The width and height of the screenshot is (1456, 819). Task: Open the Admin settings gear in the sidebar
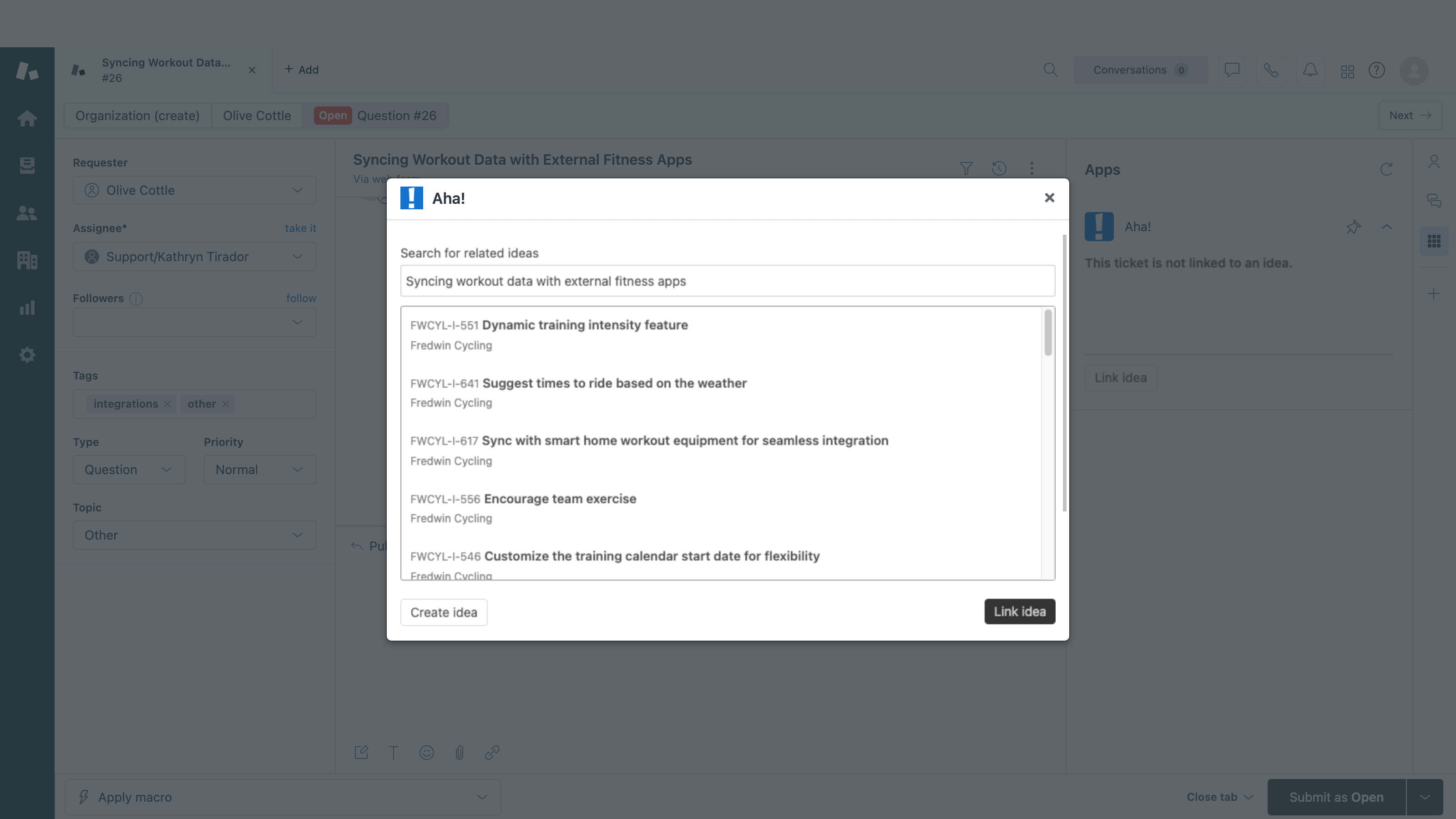coord(26,354)
